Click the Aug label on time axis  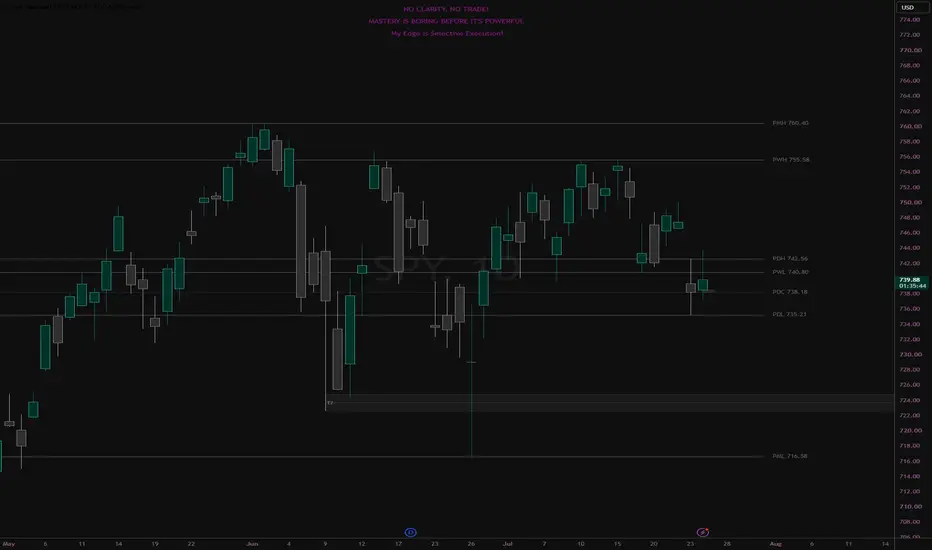(x=775, y=543)
